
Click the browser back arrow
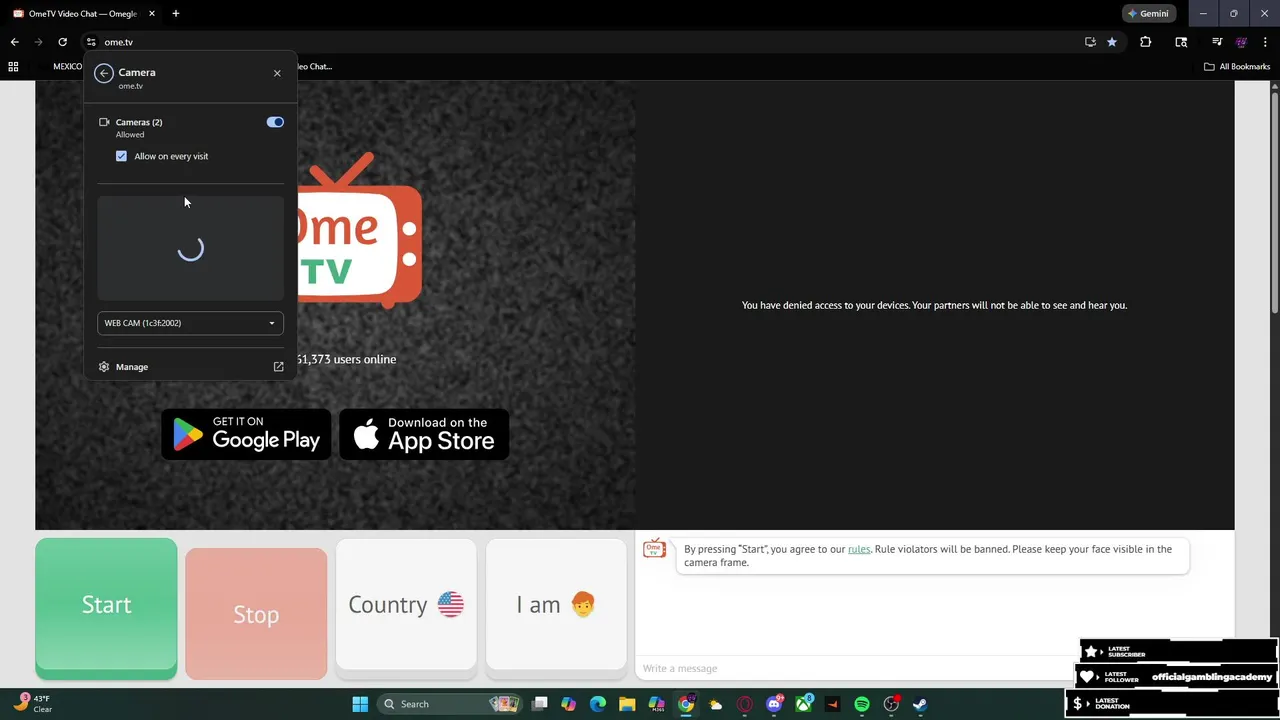(x=14, y=42)
